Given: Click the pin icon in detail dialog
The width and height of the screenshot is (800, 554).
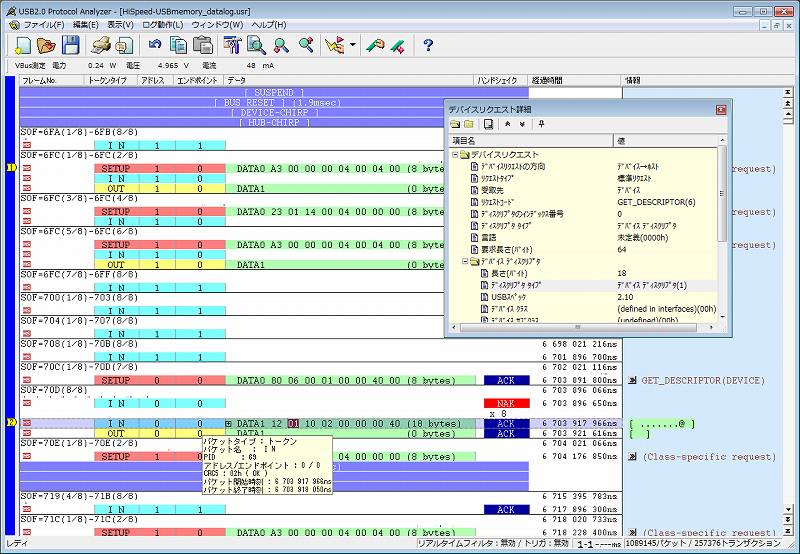Looking at the screenshot, I should pos(541,124).
